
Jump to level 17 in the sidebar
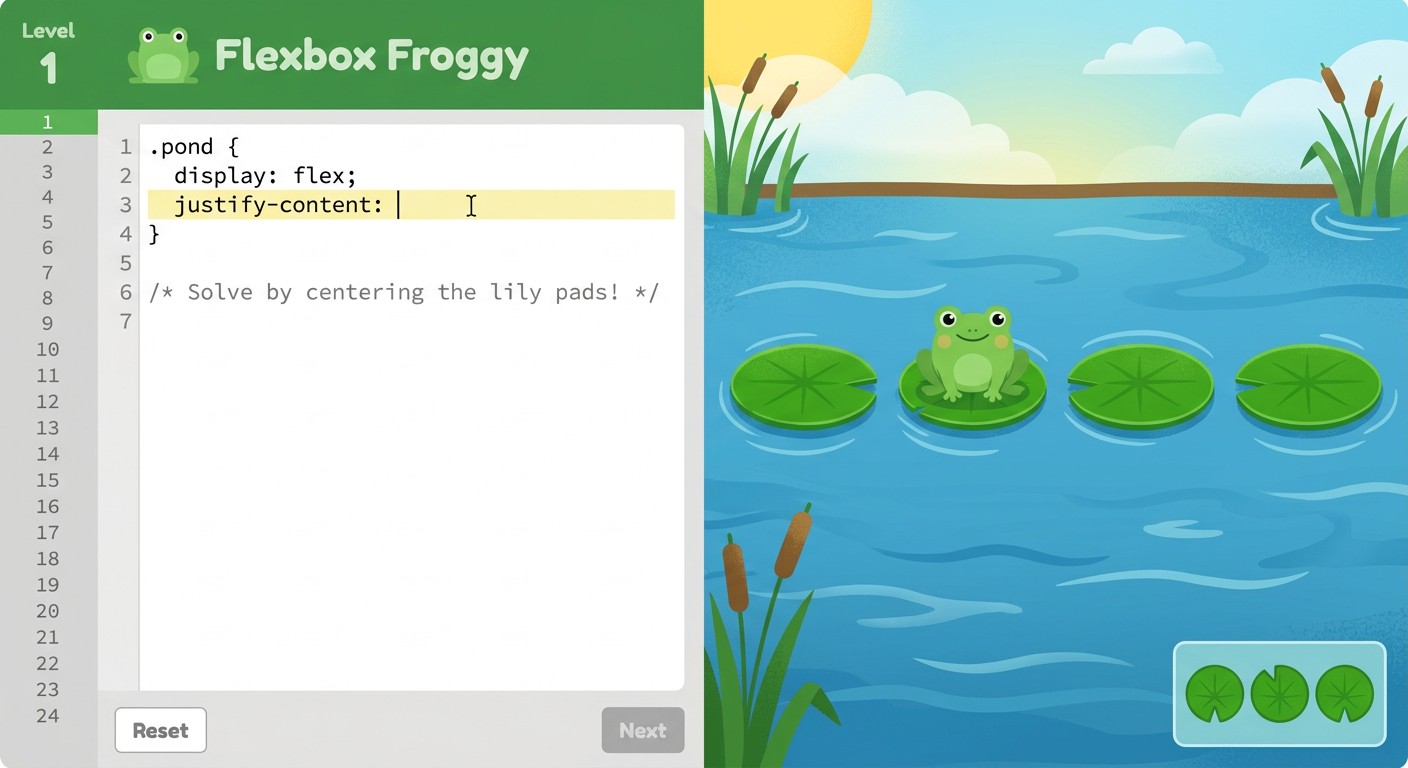point(48,532)
